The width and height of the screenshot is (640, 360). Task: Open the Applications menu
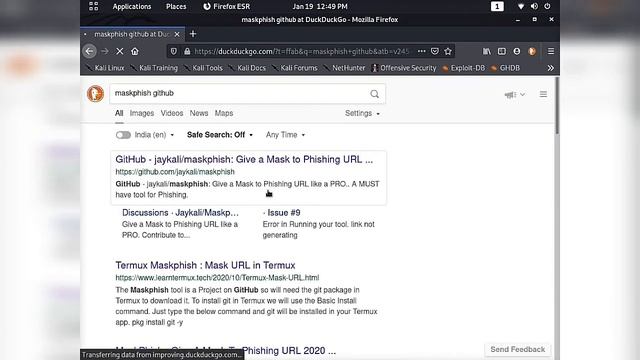[132, 7]
